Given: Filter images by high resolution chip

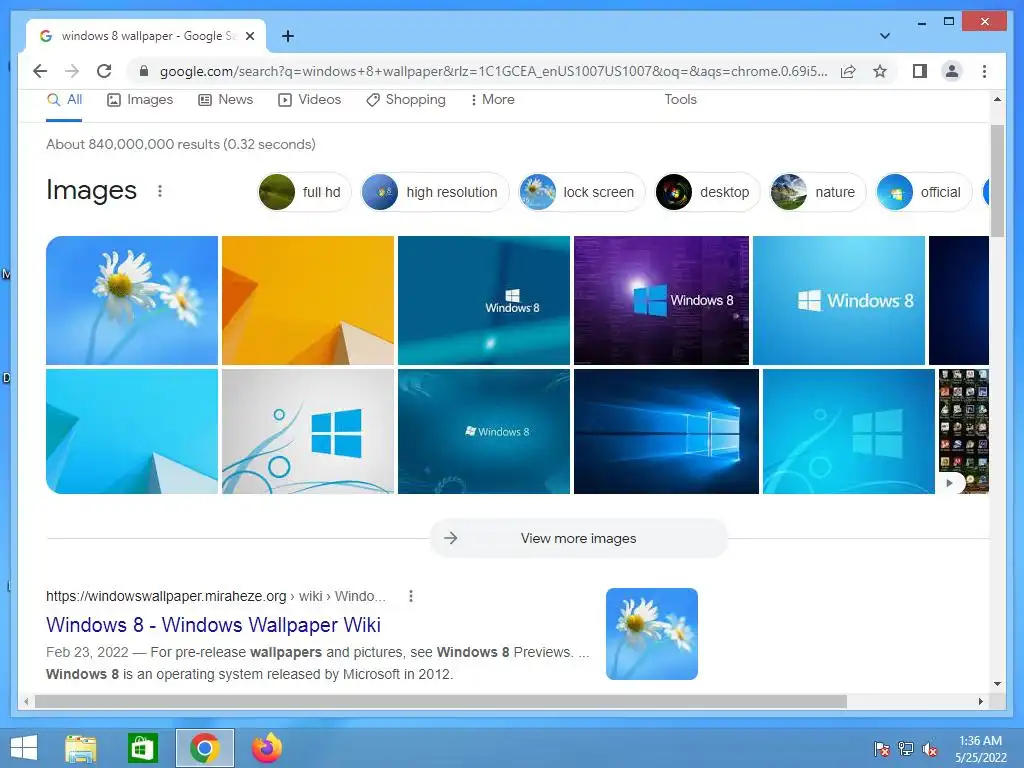Looking at the screenshot, I should 435,192.
